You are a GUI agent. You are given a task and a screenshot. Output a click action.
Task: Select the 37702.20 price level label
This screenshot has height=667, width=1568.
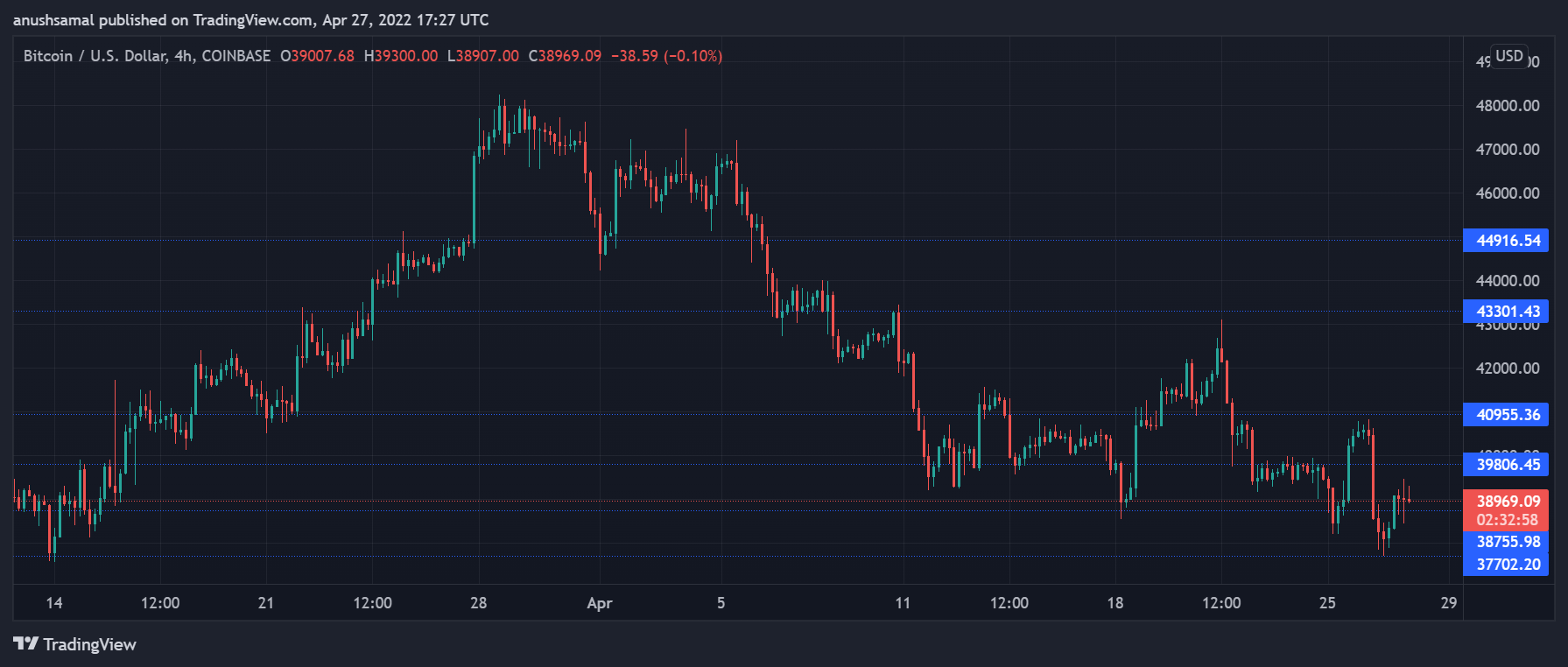tap(1506, 565)
